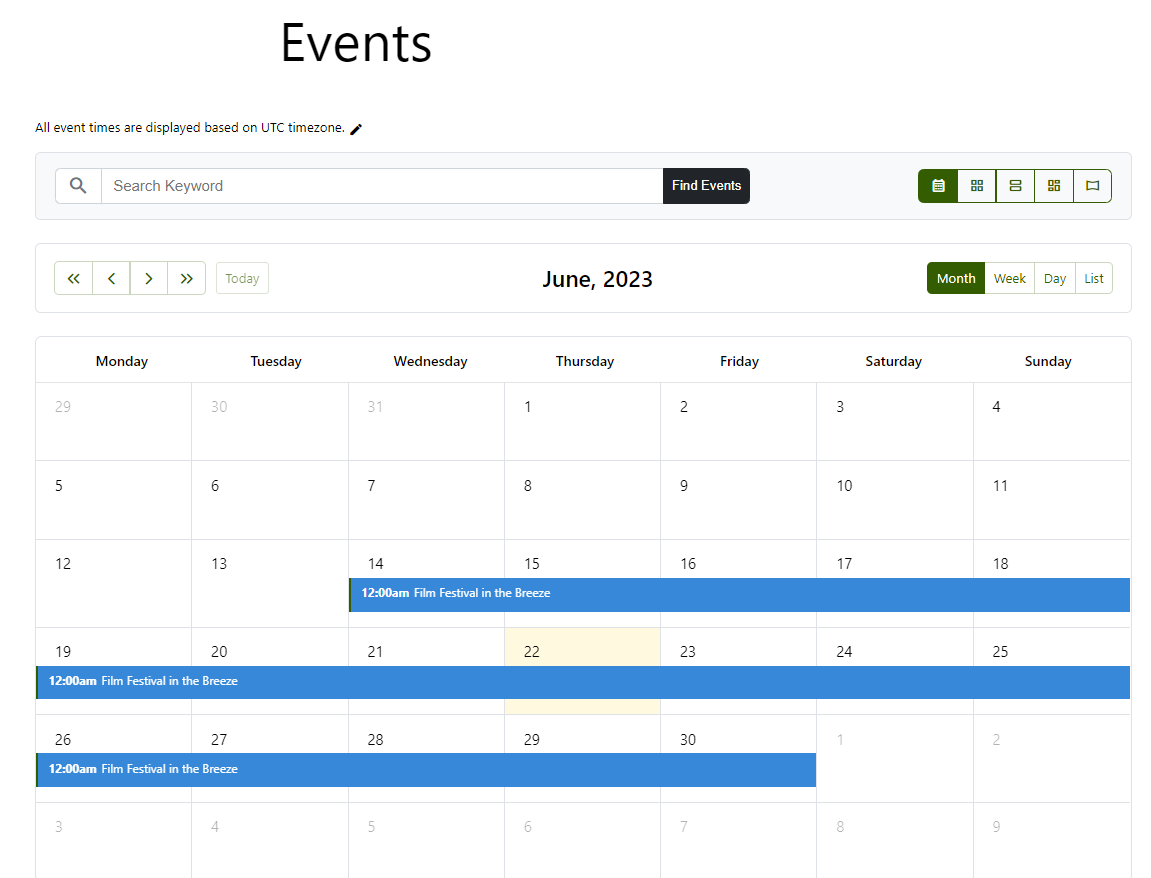1151x878 pixels.
Task: Go to previous month using the left chevron
Action: 111,278
